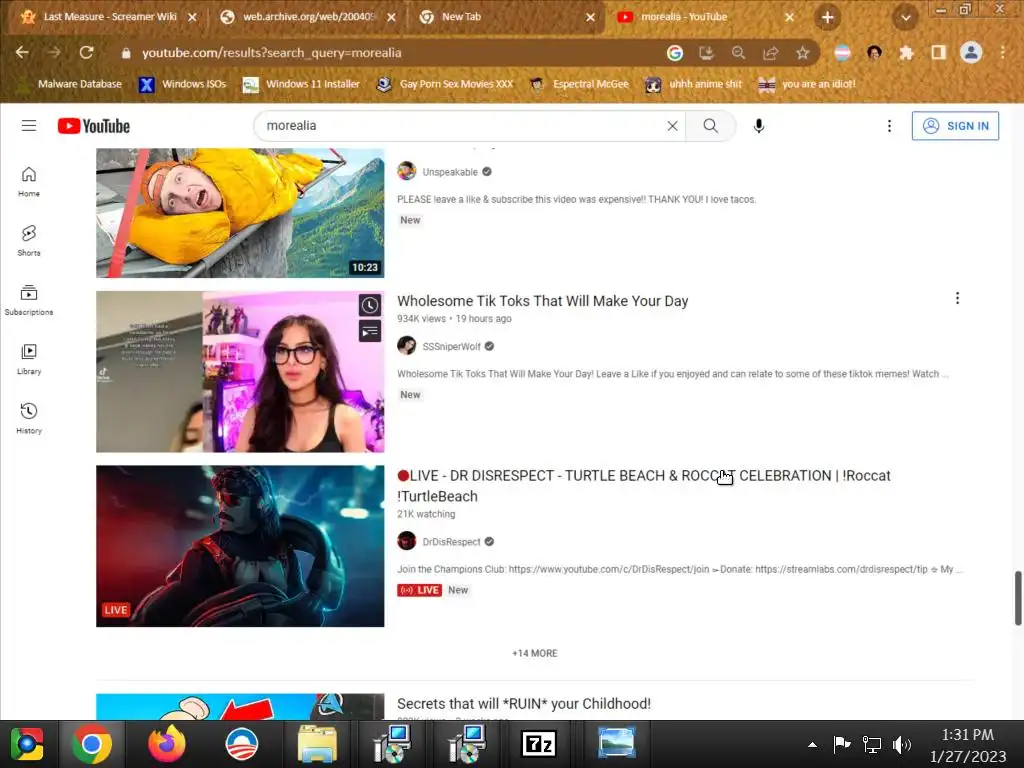1024x768 pixels.
Task: Open a new browser tab with plus
Action: 827,18
